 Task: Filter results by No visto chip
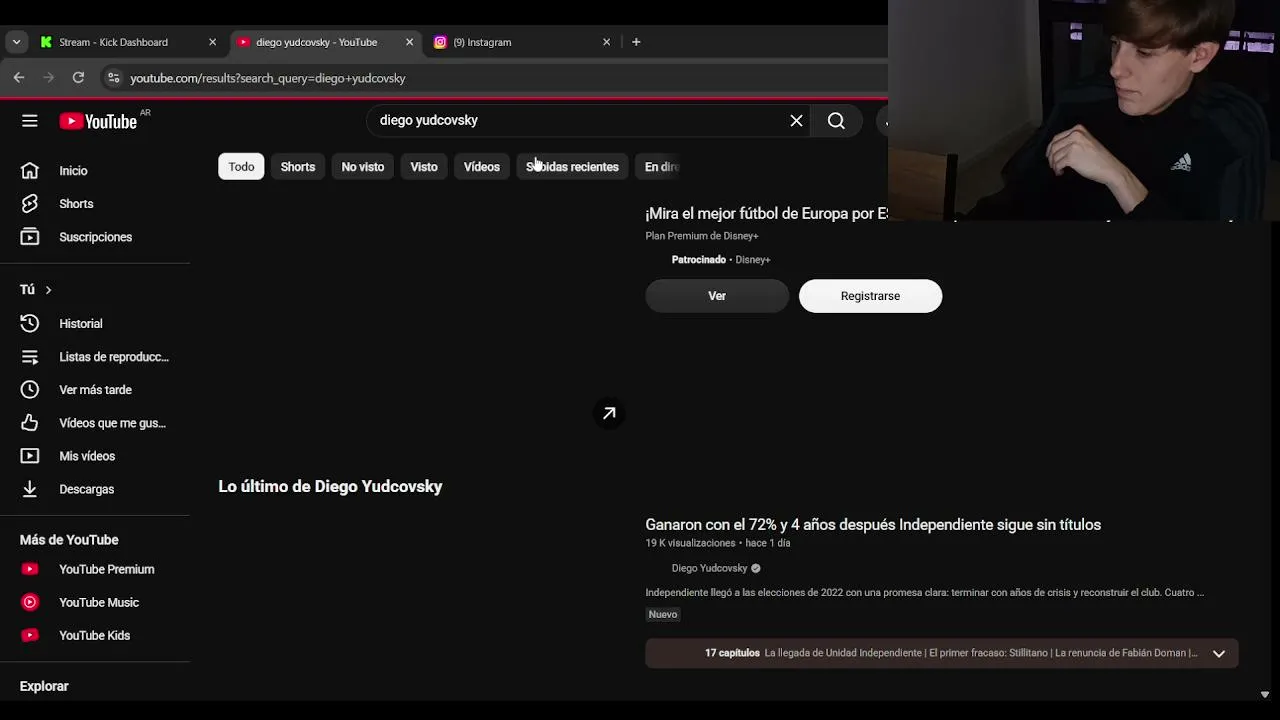coord(363,167)
